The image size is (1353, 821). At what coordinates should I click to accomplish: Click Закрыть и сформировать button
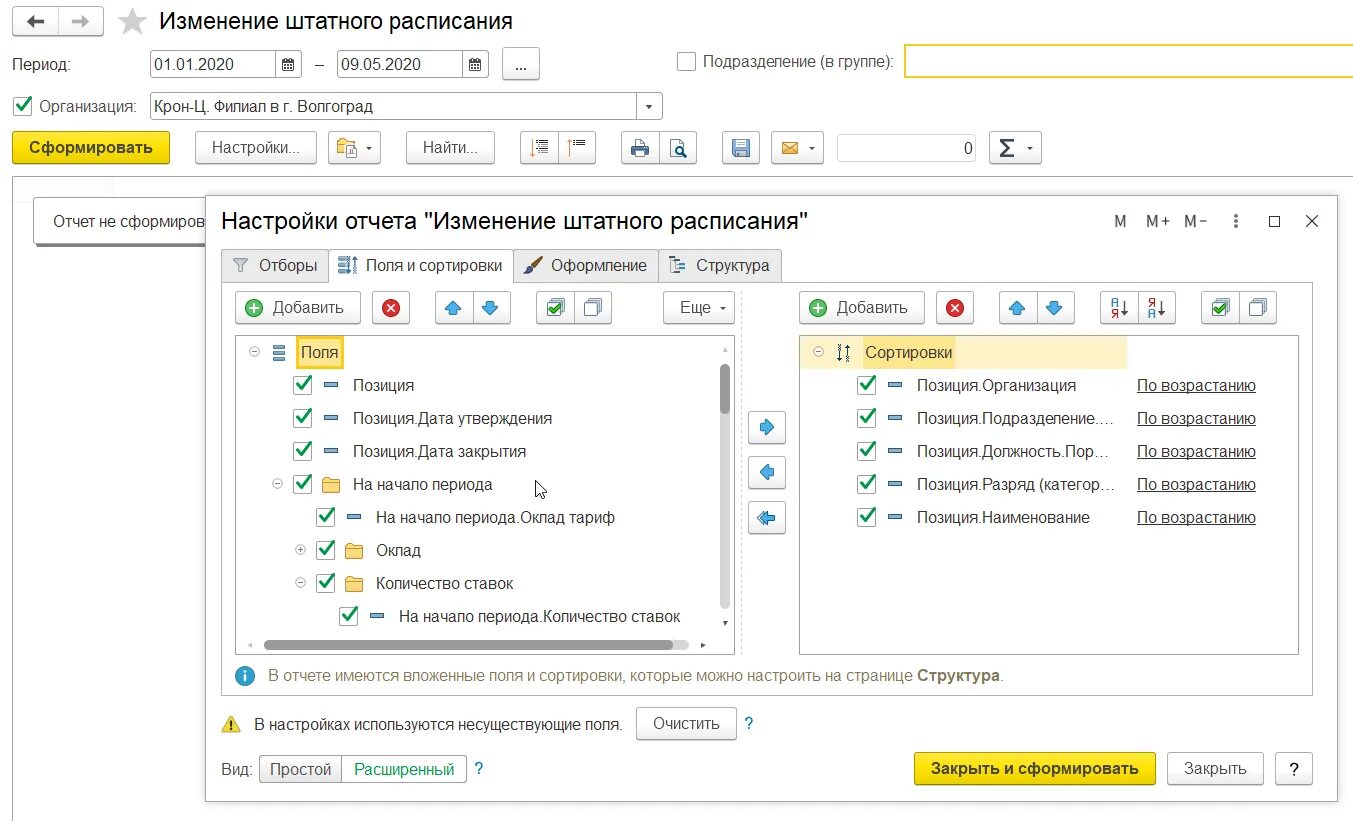coord(1034,769)
